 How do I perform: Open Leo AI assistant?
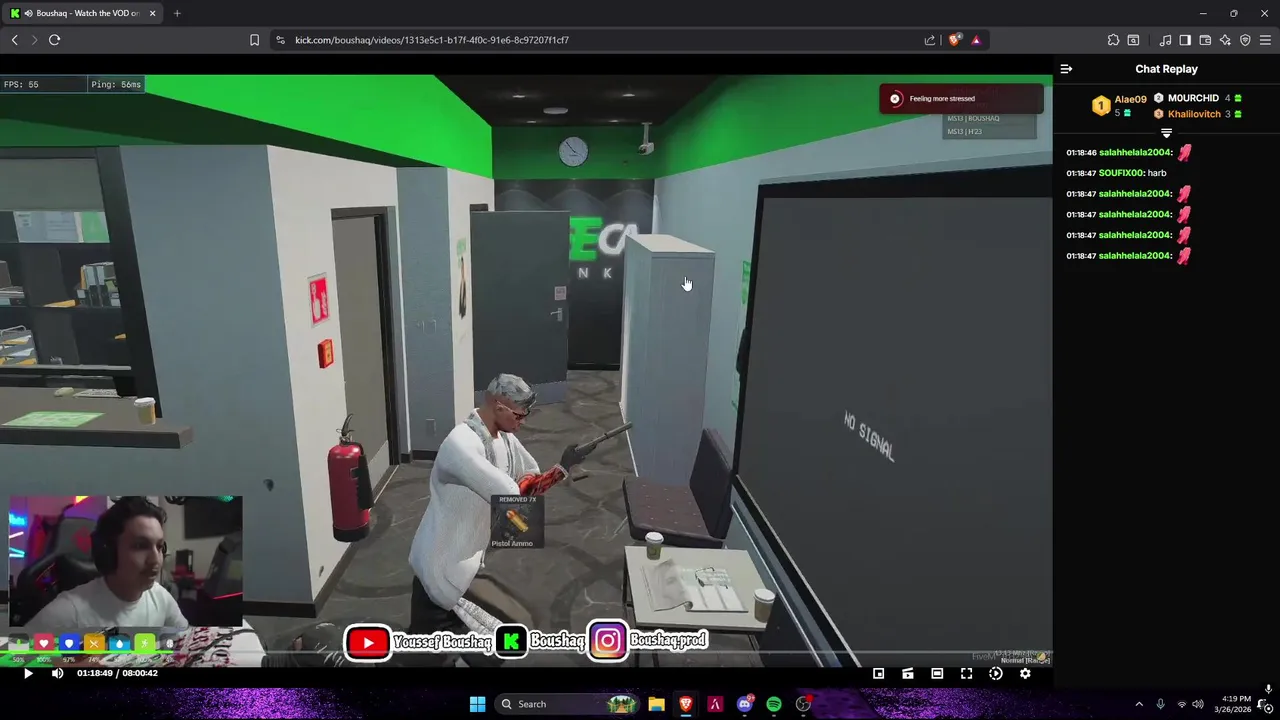[1225, 40]
